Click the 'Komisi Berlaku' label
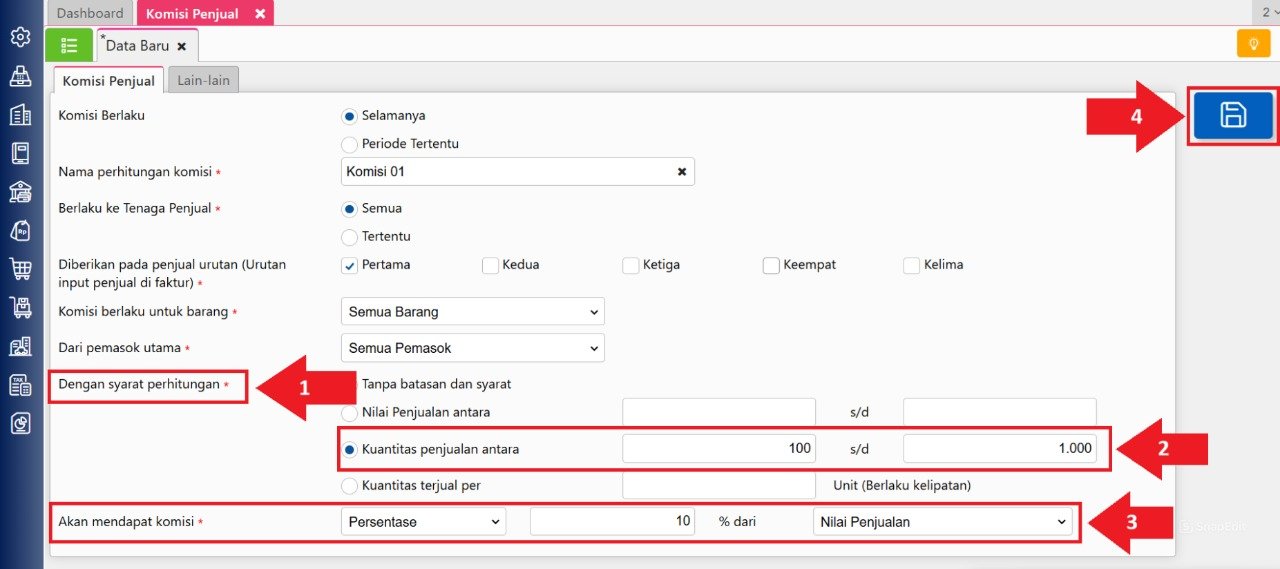 (x=102, y=115)
